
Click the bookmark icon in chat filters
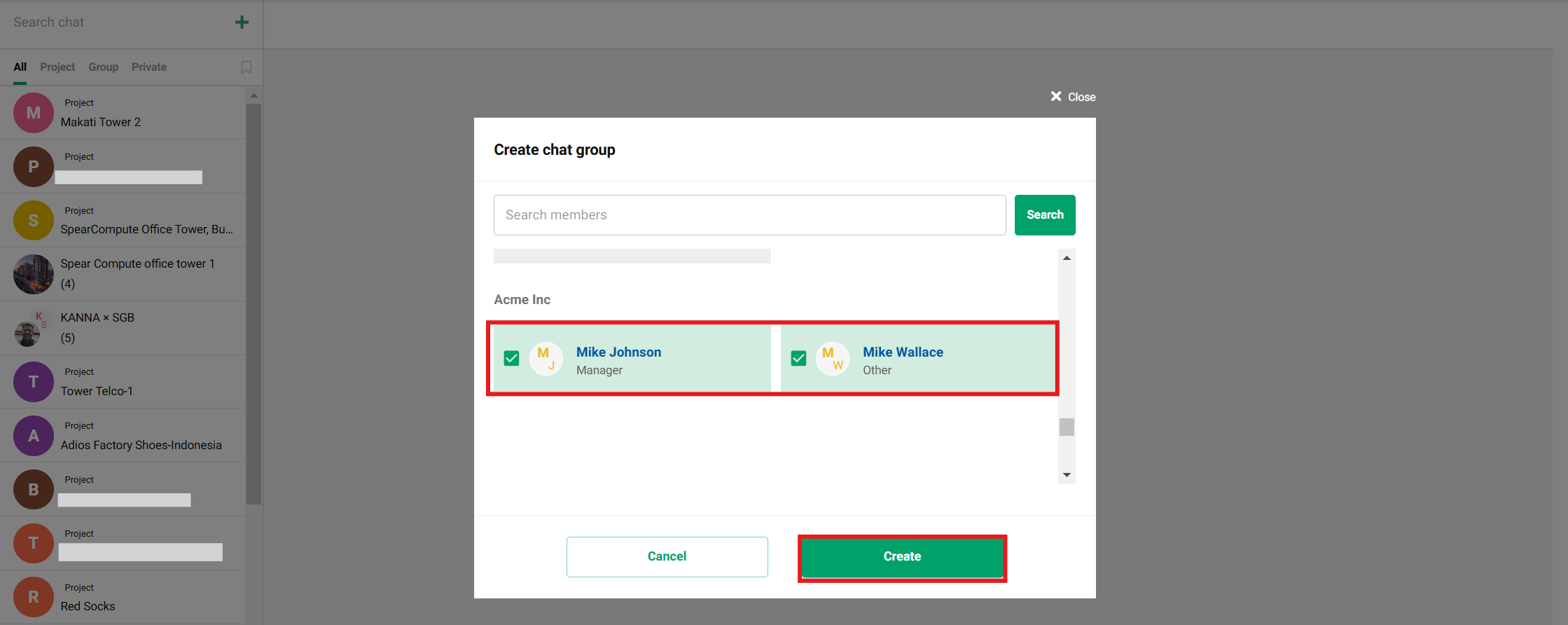point(246,67)
